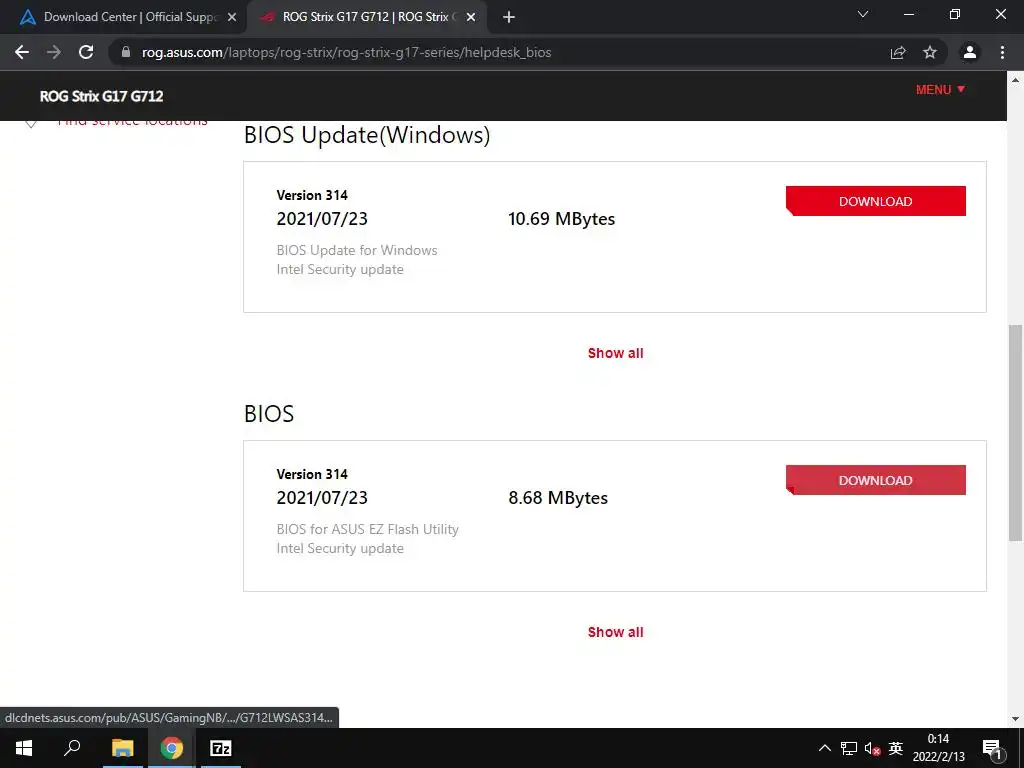The image size is (1024, 768).
Task: Switch input language indicator 英
Action: click(896, 748)
